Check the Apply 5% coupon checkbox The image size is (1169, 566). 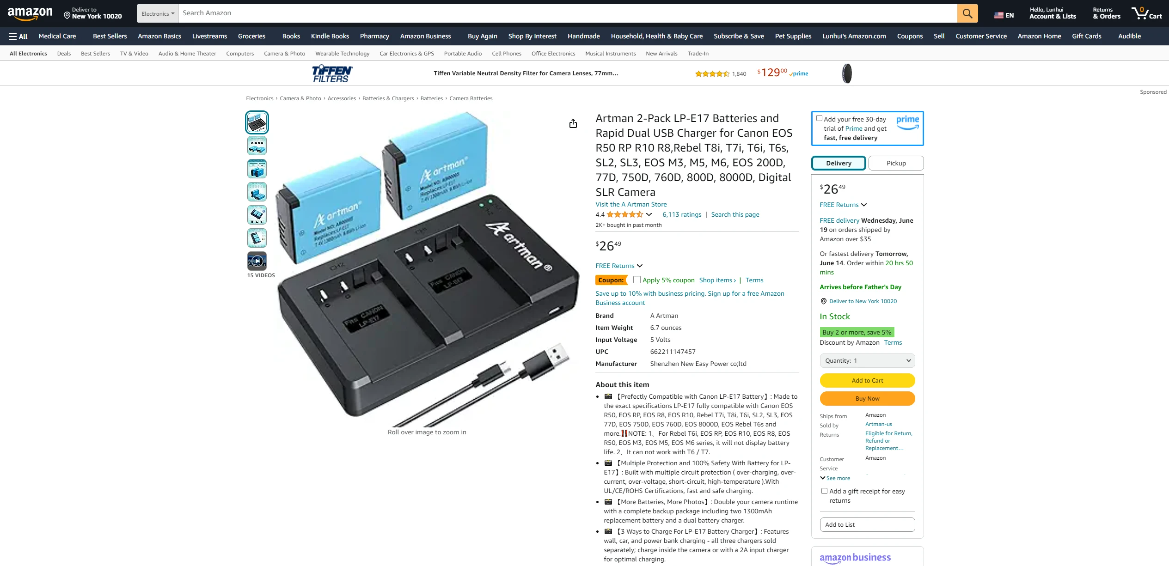636,280
